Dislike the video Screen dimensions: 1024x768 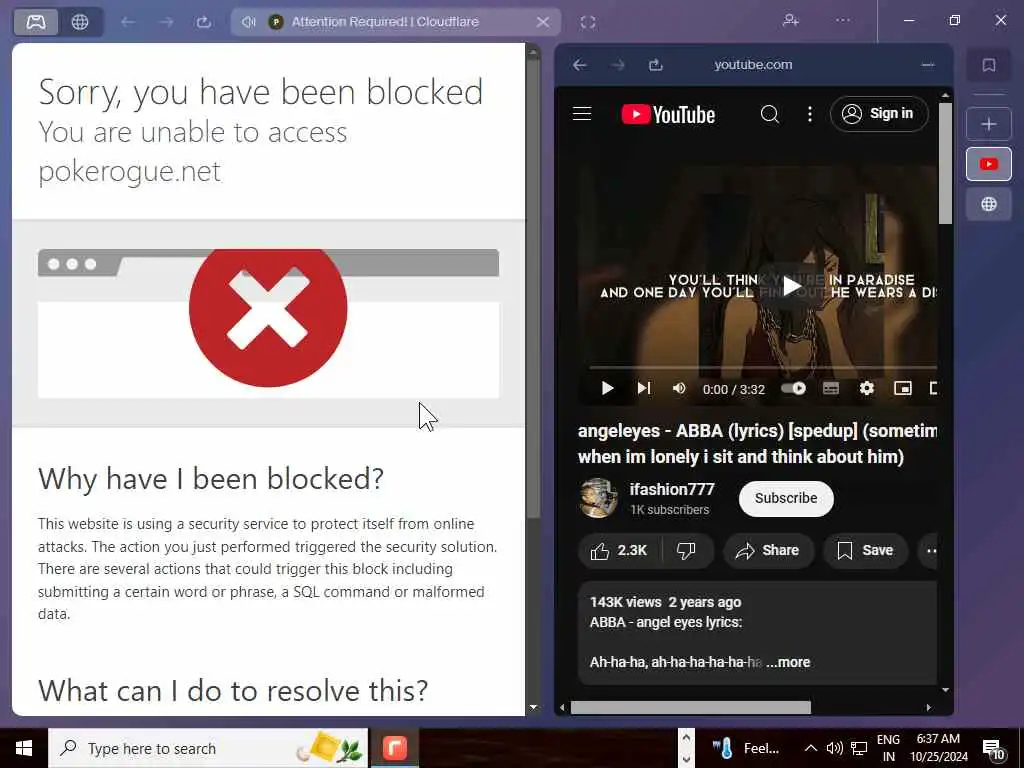[x=686, y=551]
